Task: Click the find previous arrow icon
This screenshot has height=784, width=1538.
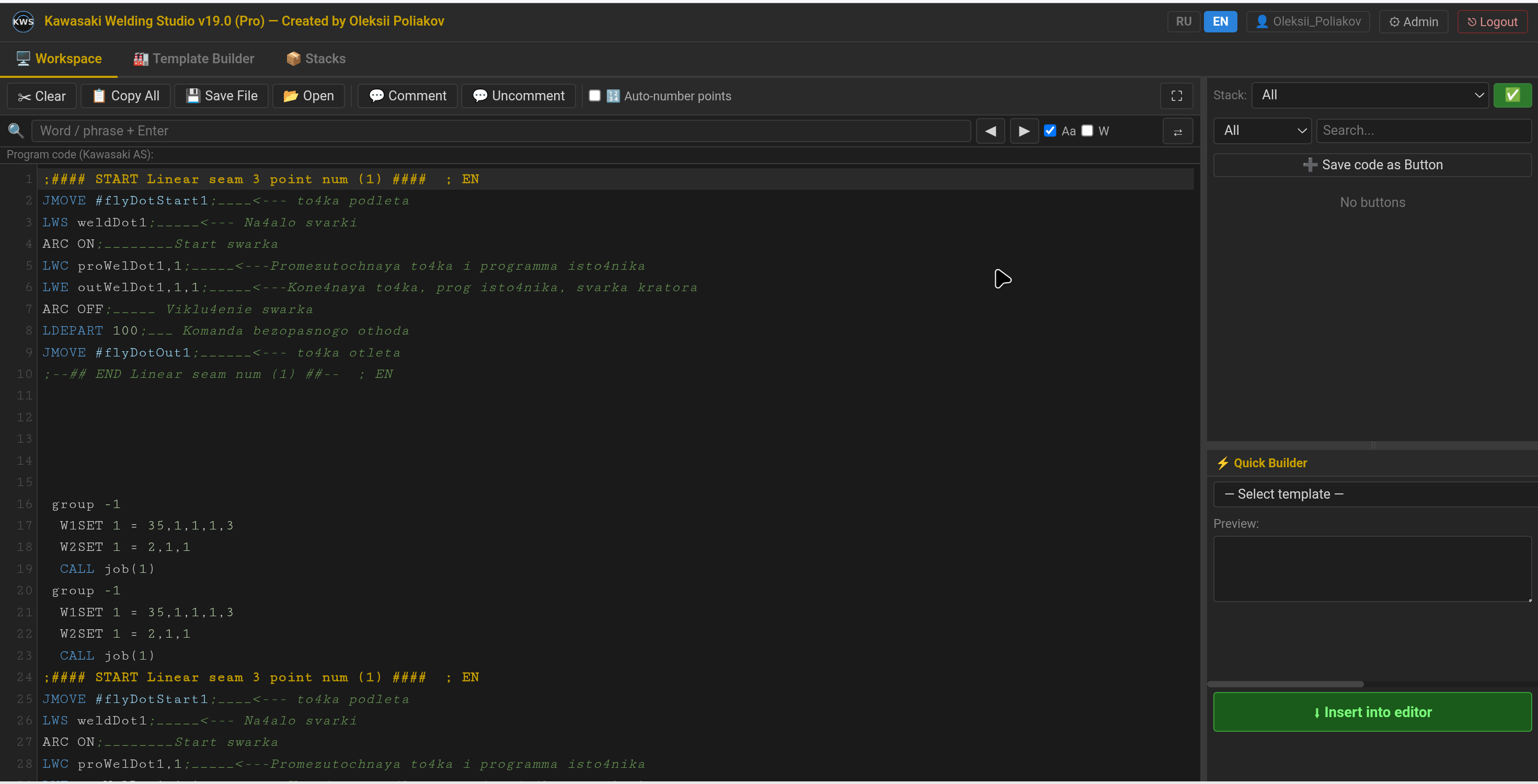Action: [990, 131]
